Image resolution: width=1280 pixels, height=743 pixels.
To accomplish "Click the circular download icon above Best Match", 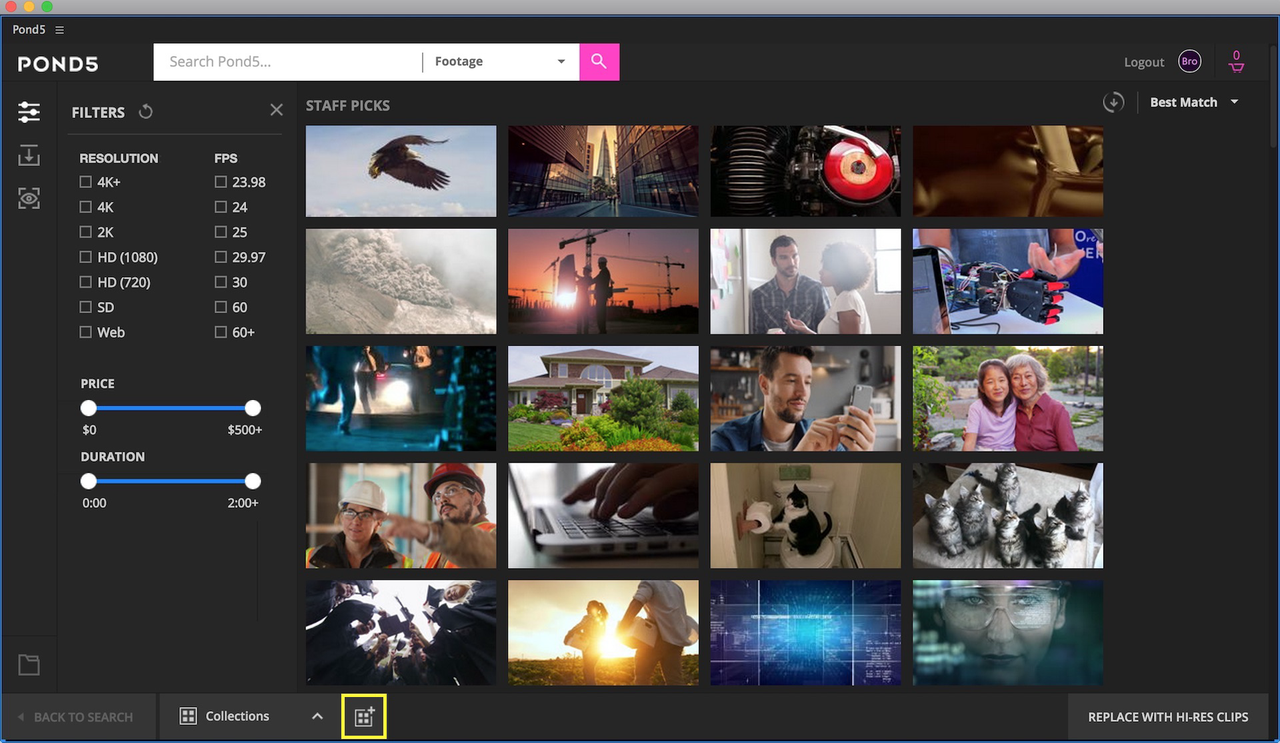I will pyautogui.click(x=1113, y=101).
